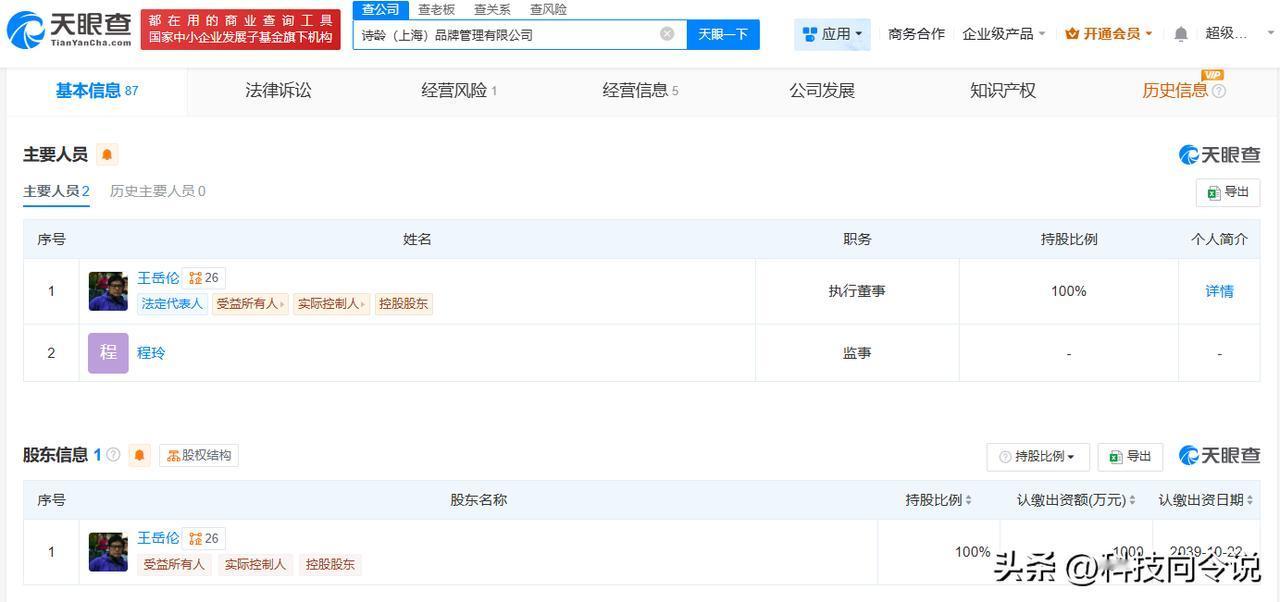Open the 经营风险 tab
The width and height of the screenshot is (1280, 602).
point(459,91)
